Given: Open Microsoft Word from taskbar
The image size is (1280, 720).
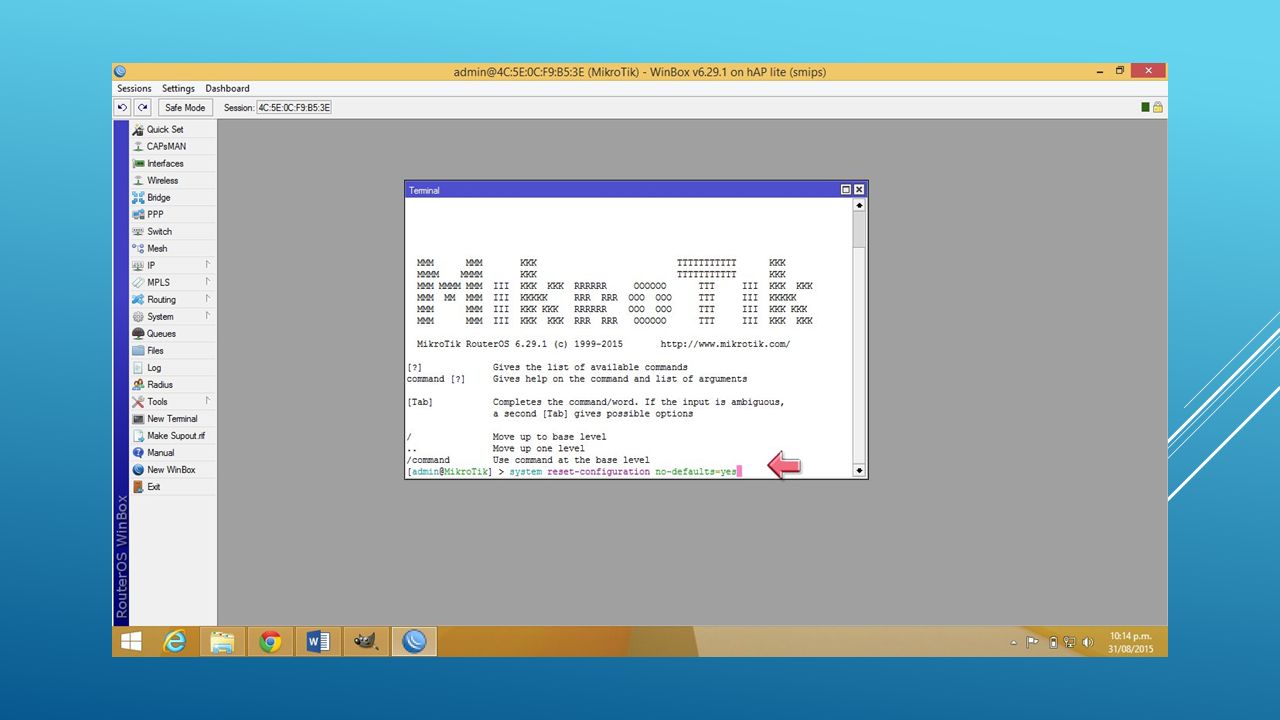Looking at the screenshot, I should pyautogui.click(x=318, y=642).
